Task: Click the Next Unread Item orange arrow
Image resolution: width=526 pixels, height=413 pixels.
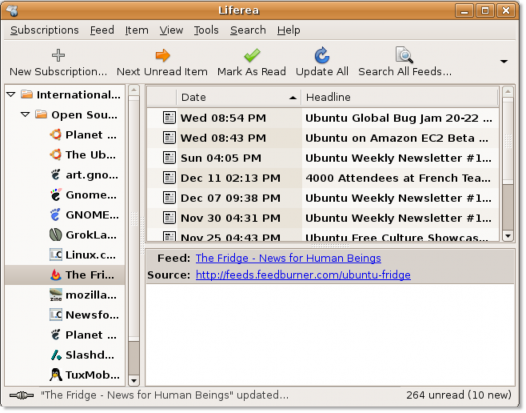Action: pos(163,55)
